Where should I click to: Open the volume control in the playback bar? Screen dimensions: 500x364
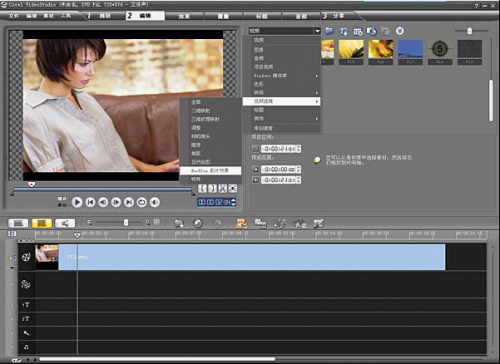click(155, 202)
